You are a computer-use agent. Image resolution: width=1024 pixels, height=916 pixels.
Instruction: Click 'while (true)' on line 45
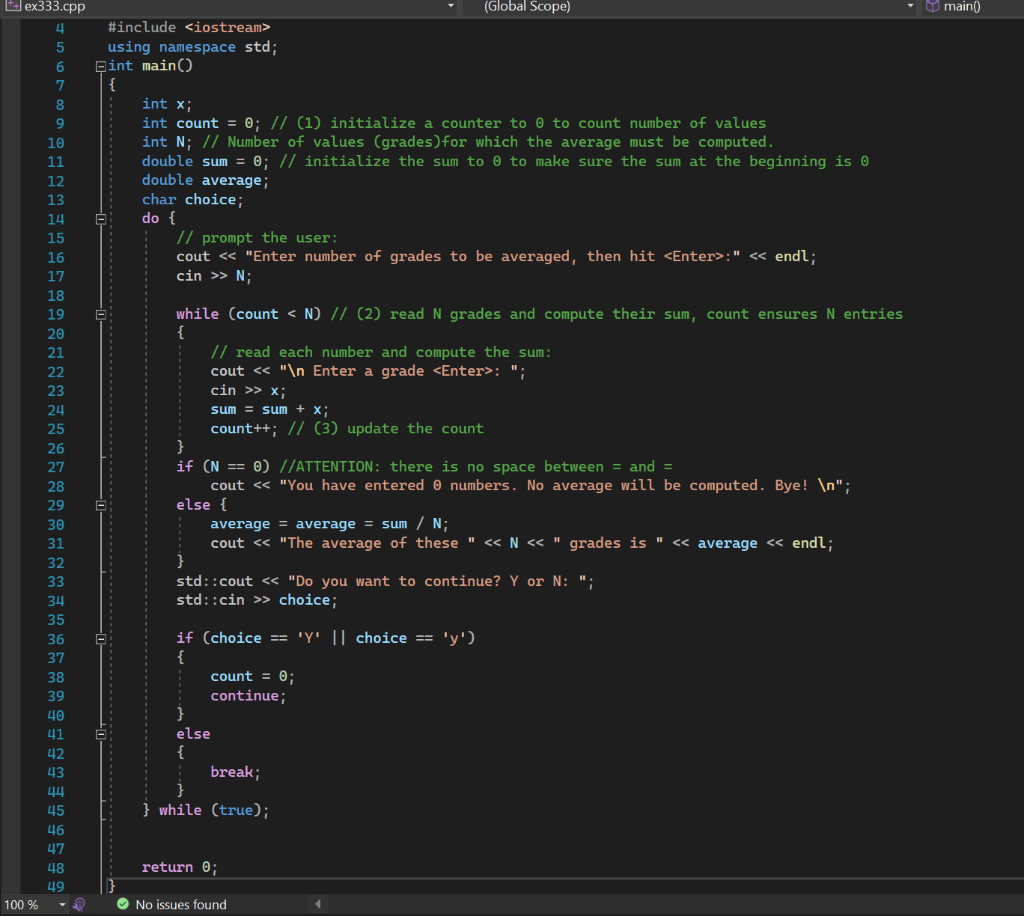pos(210,810)
